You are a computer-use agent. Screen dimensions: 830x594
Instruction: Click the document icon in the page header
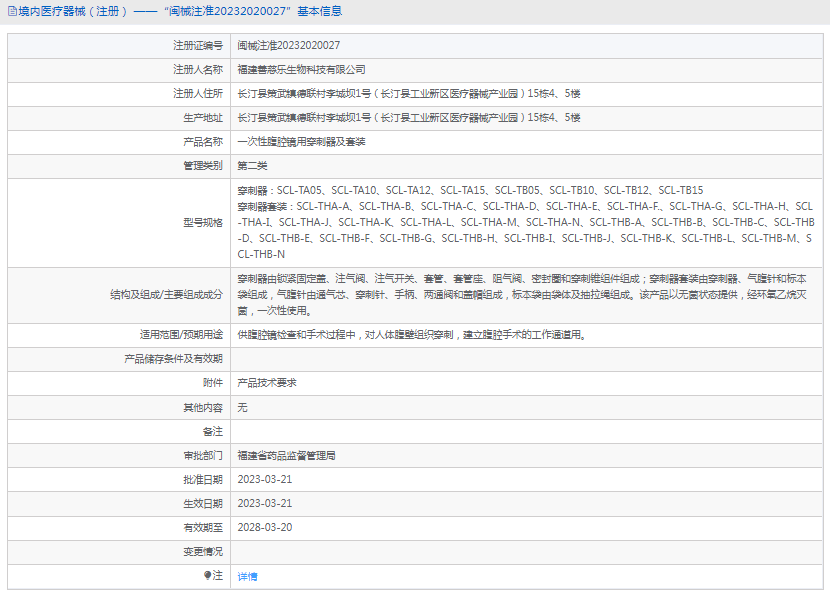coord(12,11)
